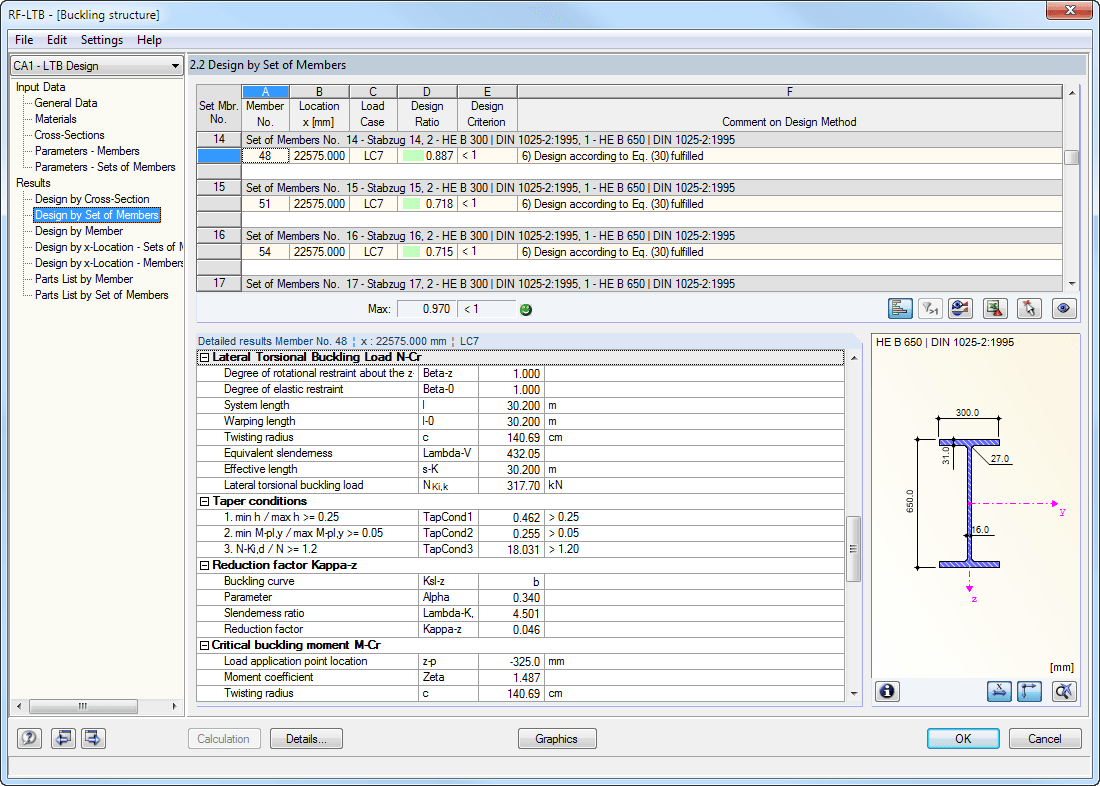Export the table to Excel
1100x786 pixels.
click(x=995, y=309)
